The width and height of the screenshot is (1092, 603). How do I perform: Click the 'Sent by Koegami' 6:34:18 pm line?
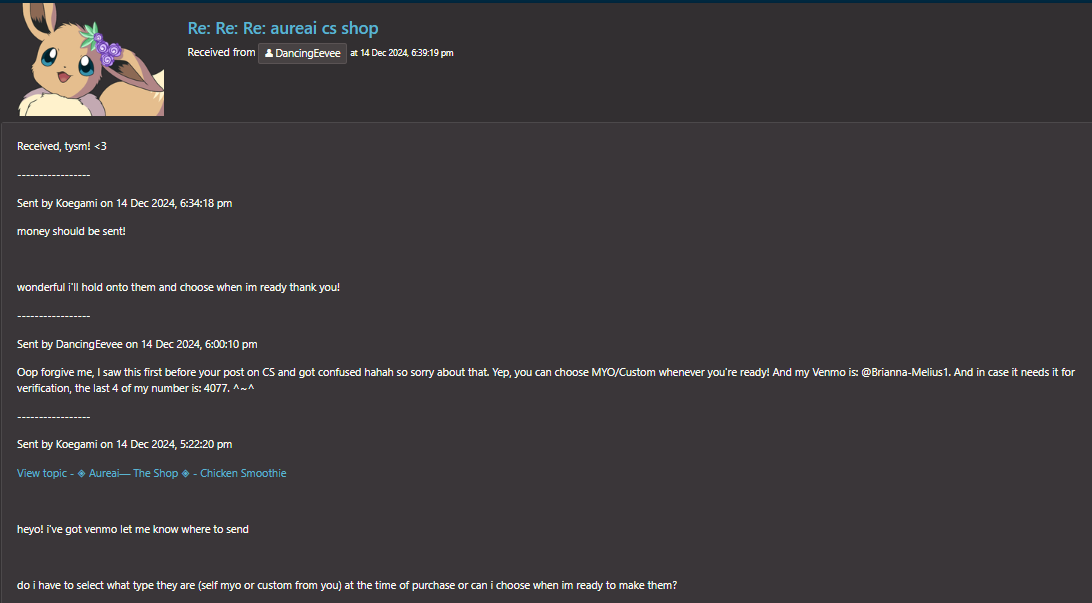125,203
